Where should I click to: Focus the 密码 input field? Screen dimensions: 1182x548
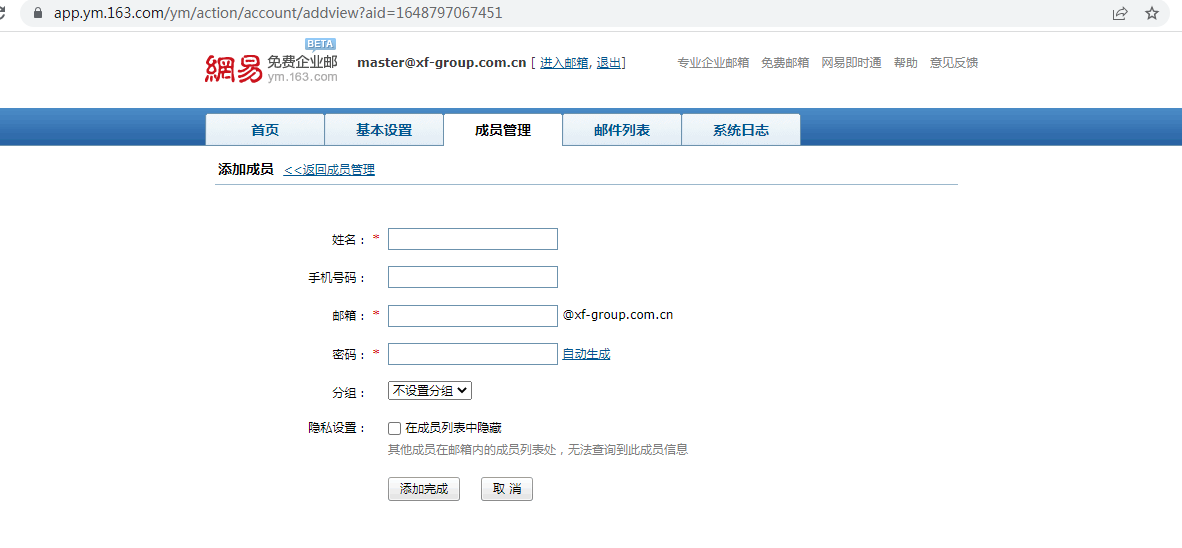(x=473, y=354)
